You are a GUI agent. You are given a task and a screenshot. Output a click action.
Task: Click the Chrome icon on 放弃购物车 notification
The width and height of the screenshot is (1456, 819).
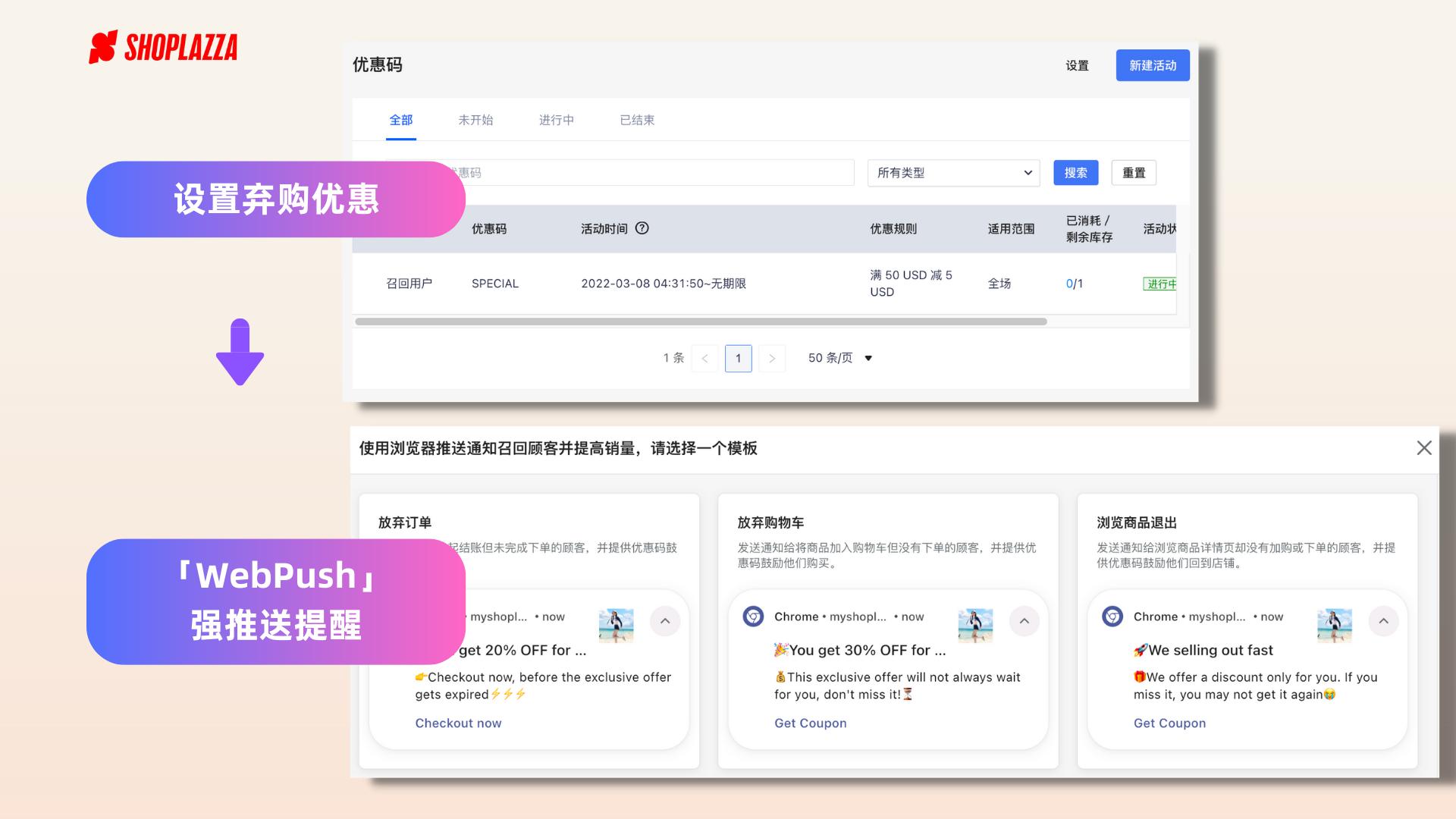752,617
